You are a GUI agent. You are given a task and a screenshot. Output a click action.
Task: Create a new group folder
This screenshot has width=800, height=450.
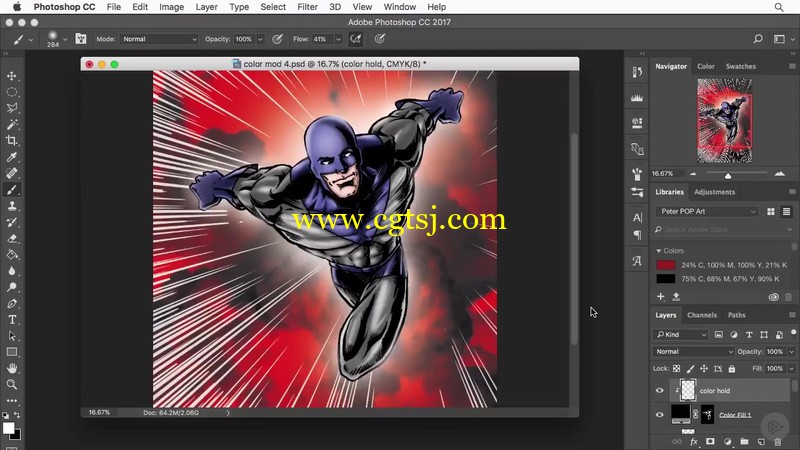744,442
